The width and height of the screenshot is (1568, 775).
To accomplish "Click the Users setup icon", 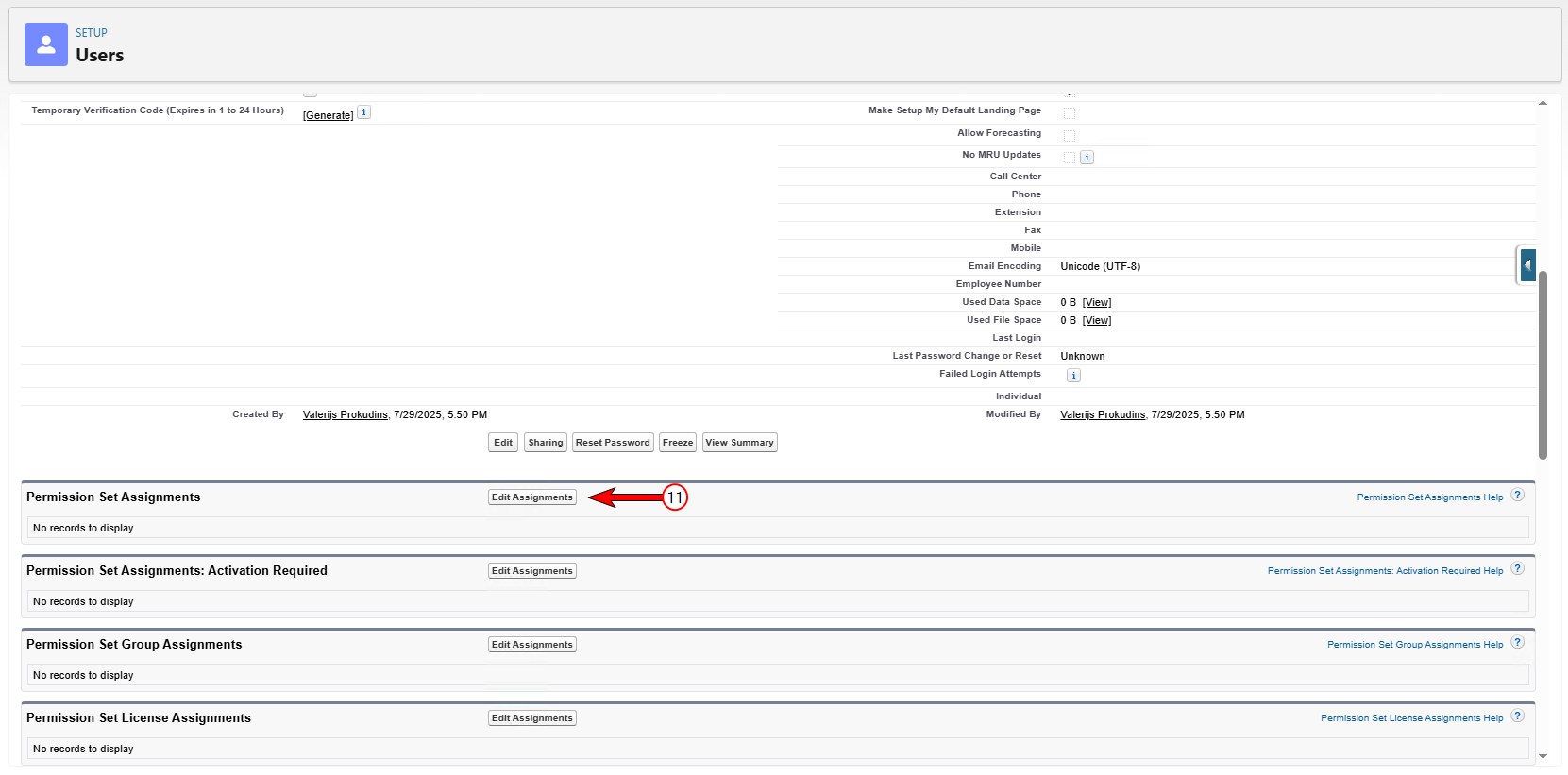I will point(45,44).
